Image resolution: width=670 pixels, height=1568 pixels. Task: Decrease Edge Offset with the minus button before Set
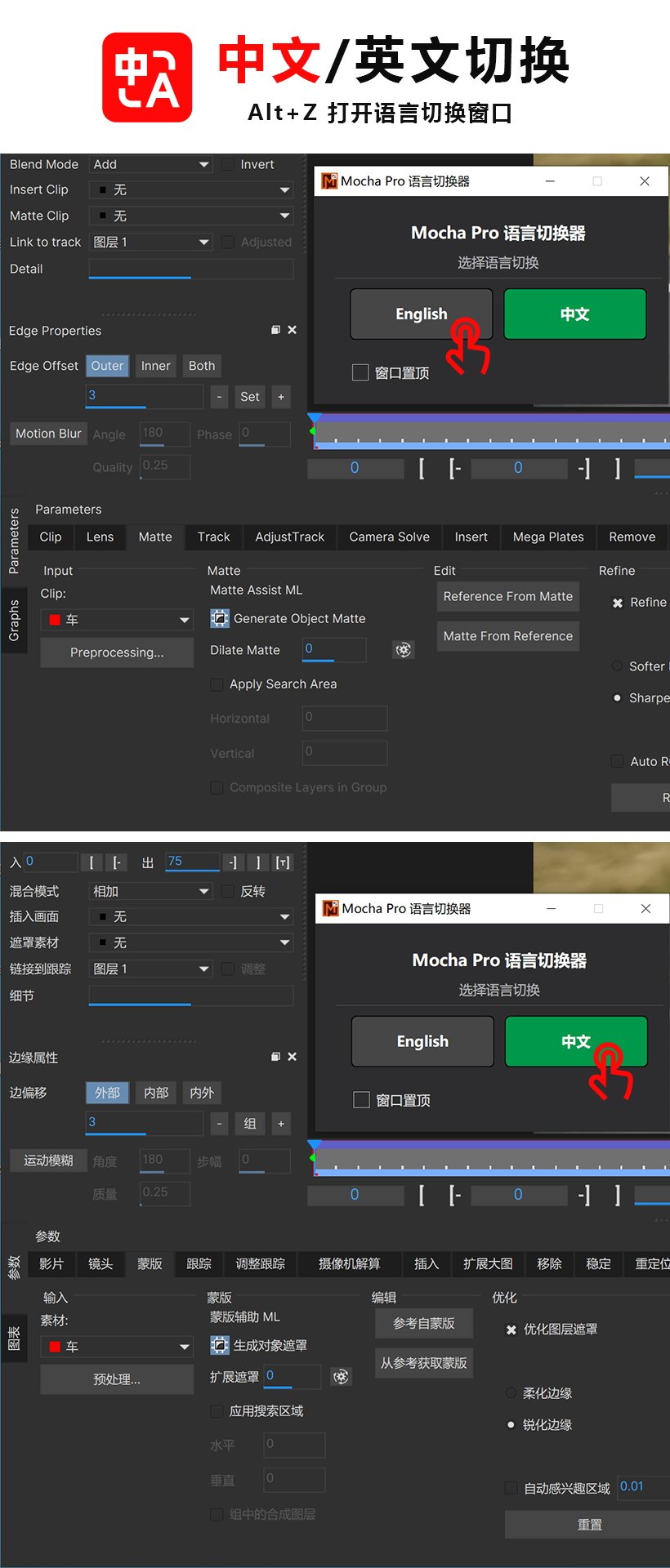click(219, 397)
